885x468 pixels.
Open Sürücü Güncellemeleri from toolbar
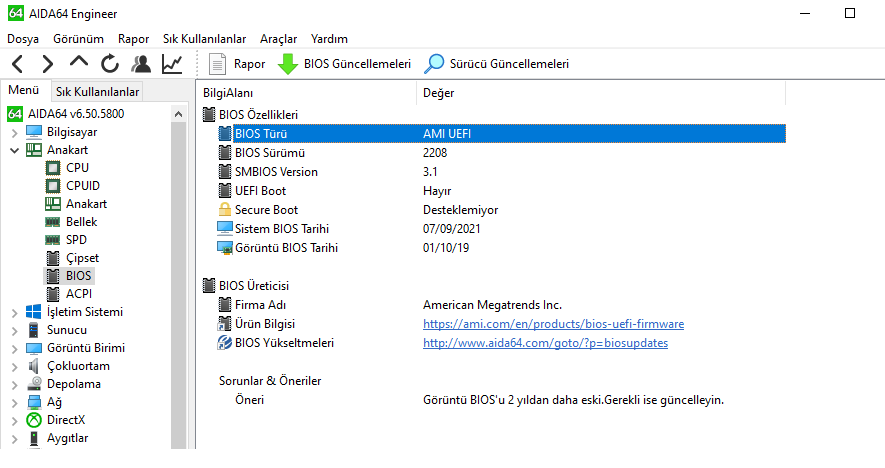click(x=497, y=64)
